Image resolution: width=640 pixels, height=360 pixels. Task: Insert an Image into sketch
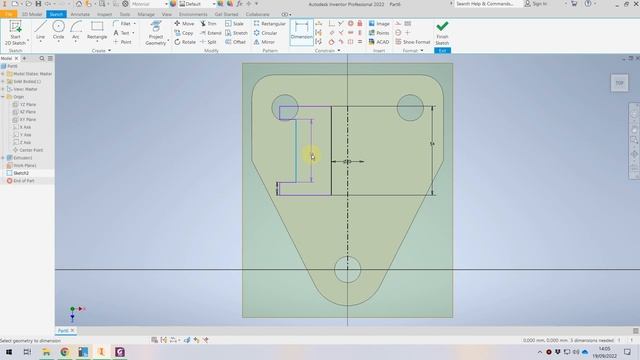point(379,24)
